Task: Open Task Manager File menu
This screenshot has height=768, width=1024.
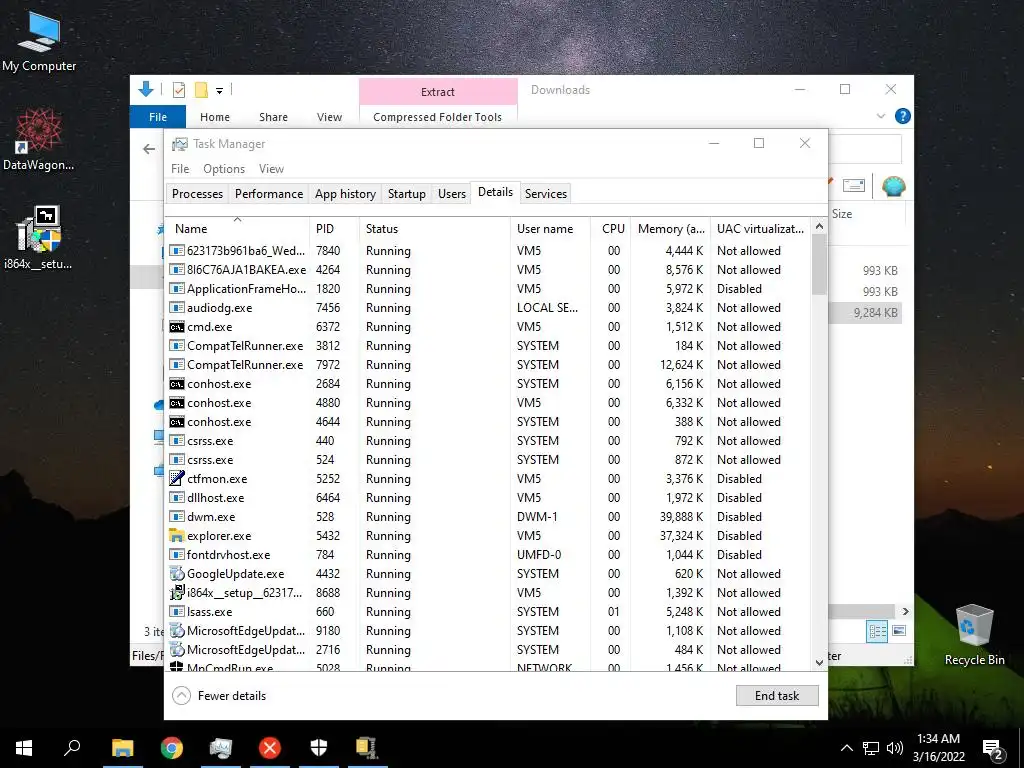Action: click(x=180, y=168)
